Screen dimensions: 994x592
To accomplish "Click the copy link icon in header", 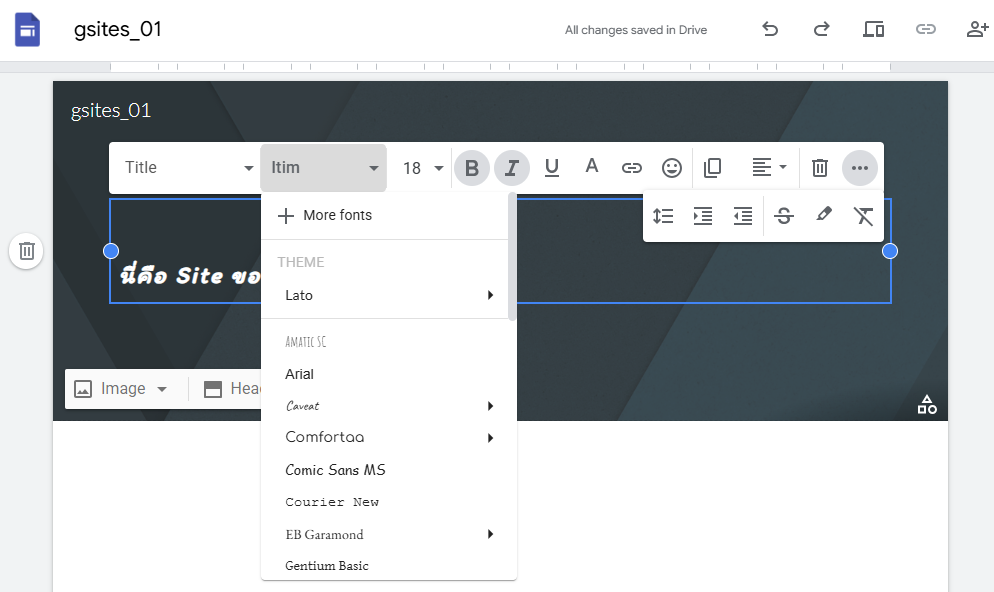I will click(x=926, y=29).
